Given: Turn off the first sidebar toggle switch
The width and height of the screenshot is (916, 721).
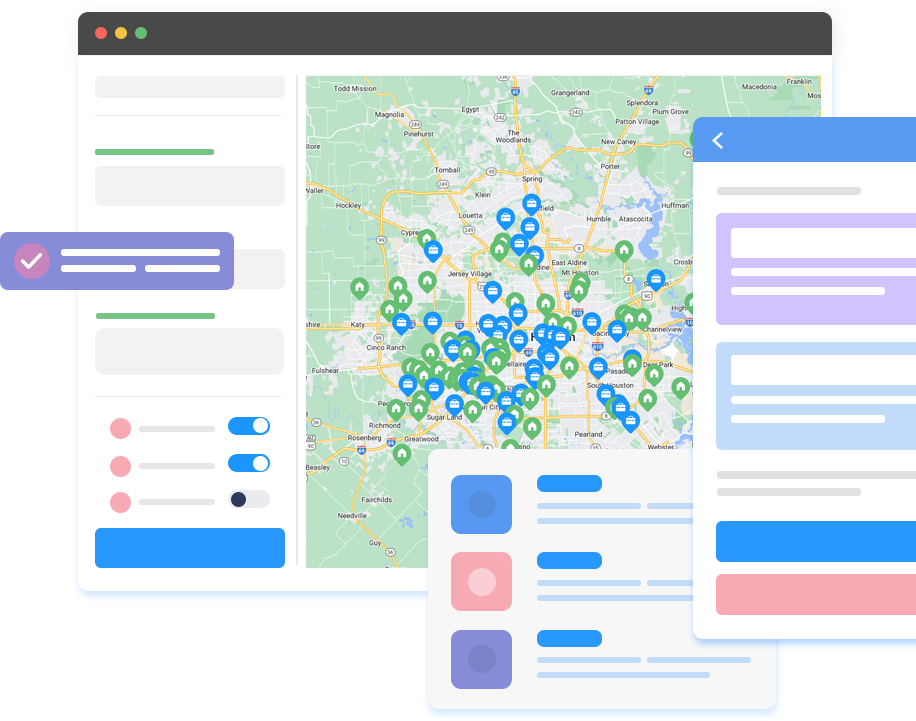Looking at the screenshot, I should coord(249,426).
